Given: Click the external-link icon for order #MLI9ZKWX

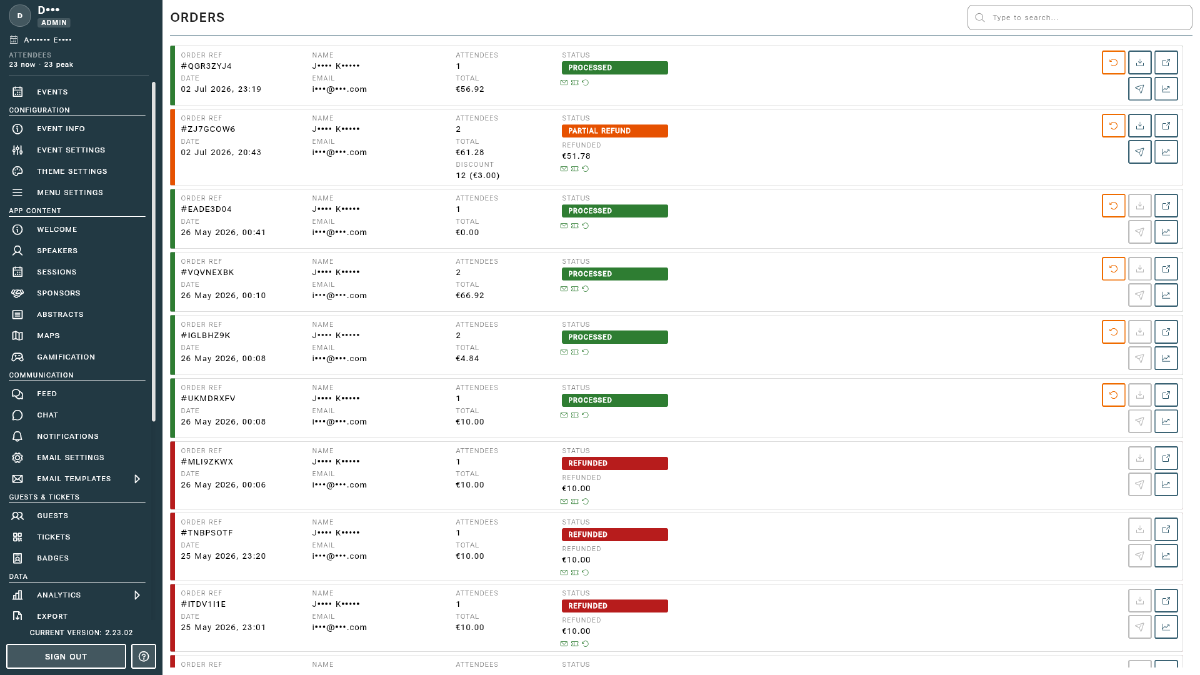Looking at the screenshot, I should (x=1166, y=458).
